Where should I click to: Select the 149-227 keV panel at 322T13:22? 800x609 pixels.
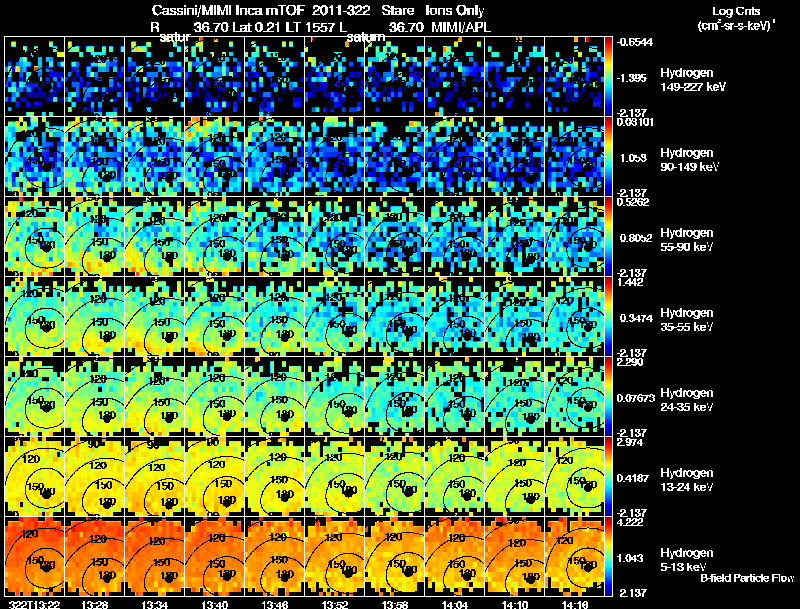click(x=35, y=77)
